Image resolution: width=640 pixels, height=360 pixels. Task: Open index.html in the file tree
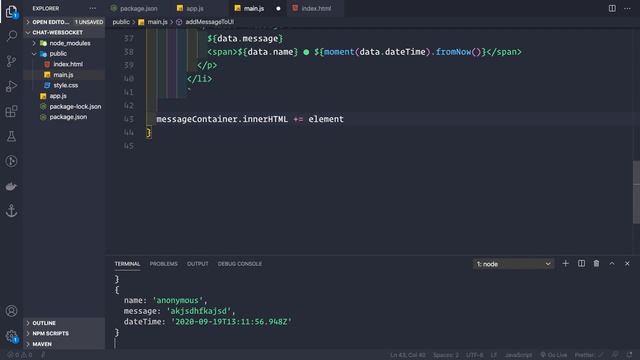pyautogui.click(x=64, y=64)
